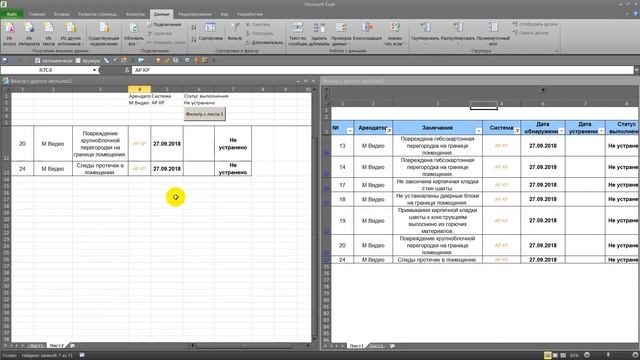The height and width of the screenshot is (360, 640).
Task: Click the Очистить filter button
Action: click(258, 24)
